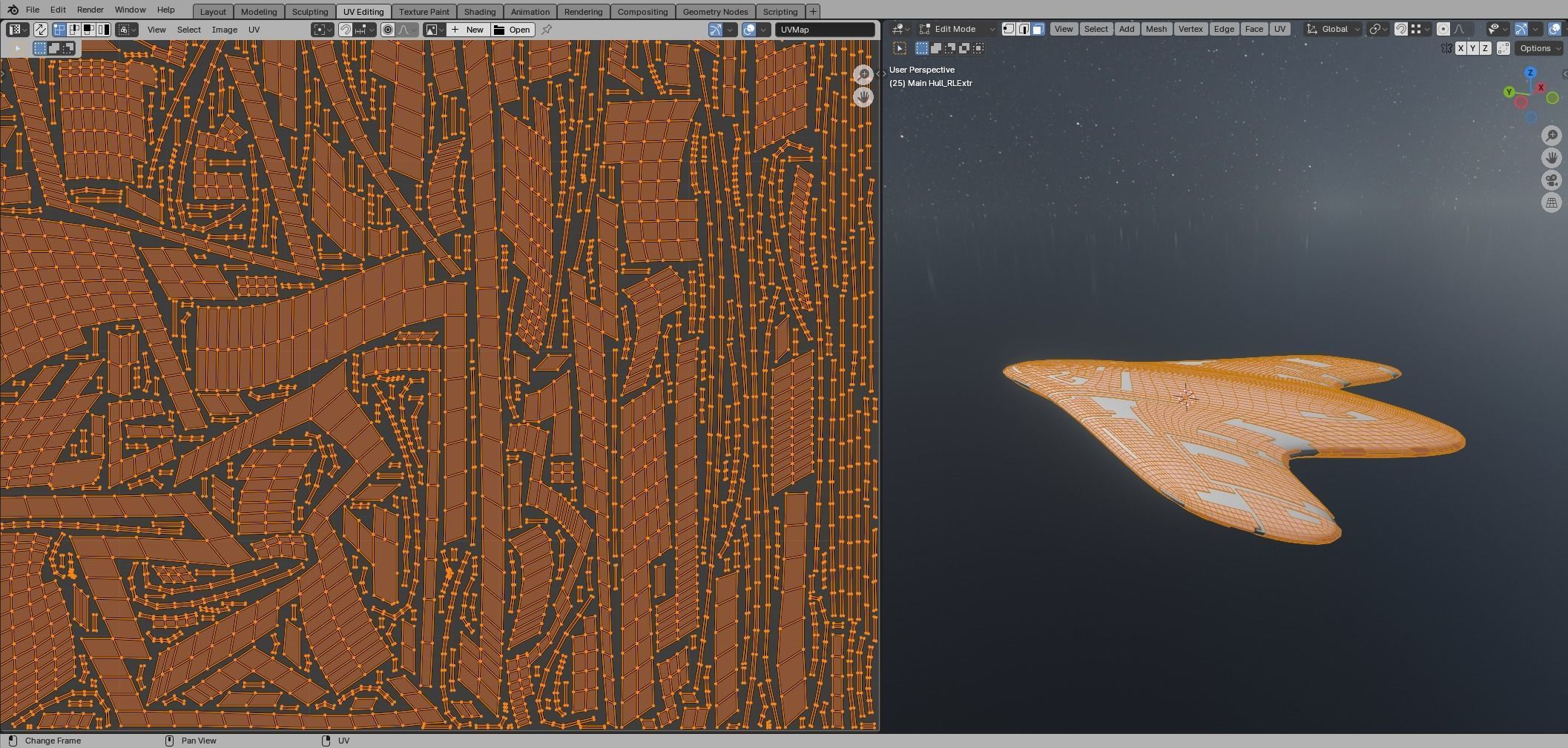This screenshot has width=1568, height=748.
Task: Open Global transform orientation dropdown
Action: click(x=1332, y=29)
